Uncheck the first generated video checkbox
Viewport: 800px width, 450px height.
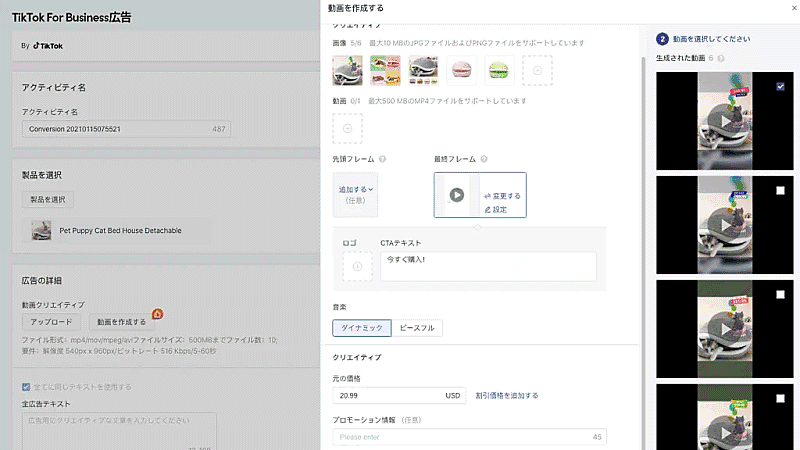pyautogui.click(x=780, y=87)
